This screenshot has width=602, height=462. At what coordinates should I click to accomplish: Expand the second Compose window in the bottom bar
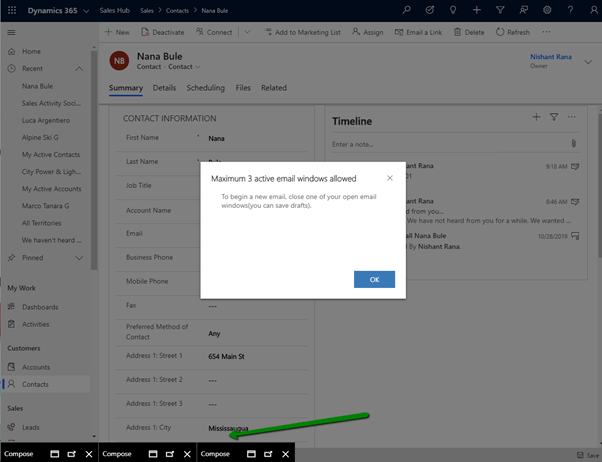(x=153, y=454)
